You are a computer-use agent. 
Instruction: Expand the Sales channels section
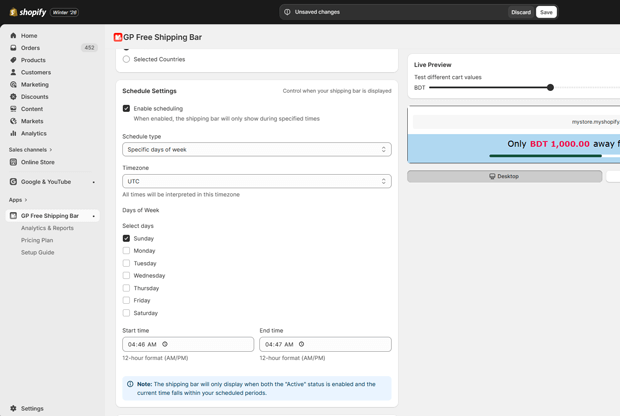(30, 150)
